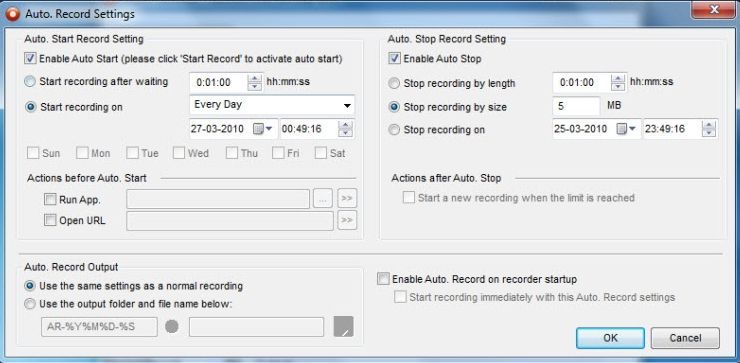Click the recorder app icon in title bar
The width and height of the screenshot is (740, 363).
(13, 14)
